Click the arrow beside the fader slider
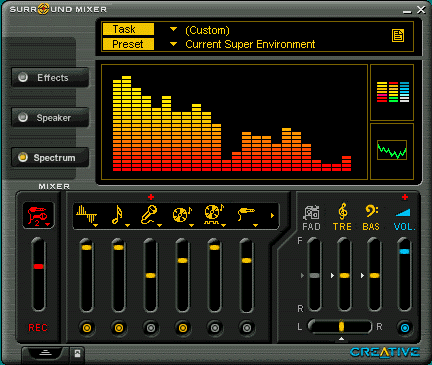Viewport: 432px width, 365px height. click(x=302, y=276)
